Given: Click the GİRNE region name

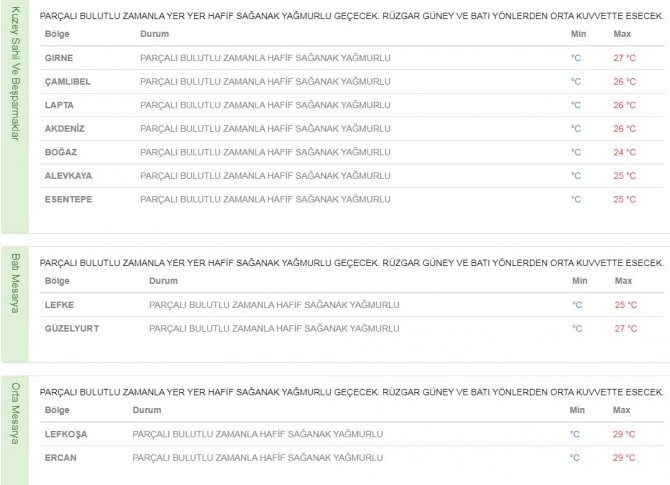Looking at the screenshot, I should coord(59,58).
